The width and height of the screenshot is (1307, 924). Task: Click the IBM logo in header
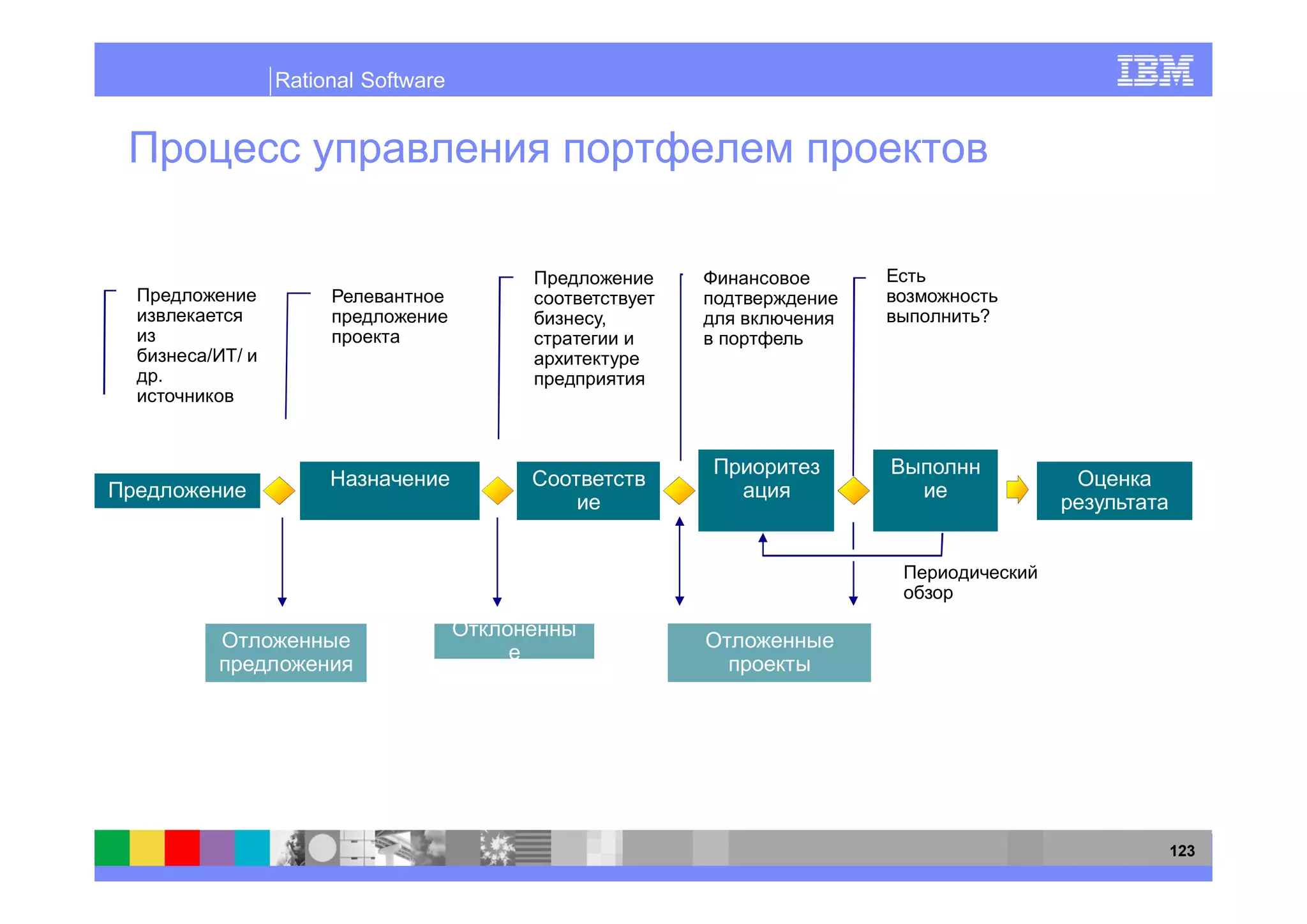pos(1154,70)
